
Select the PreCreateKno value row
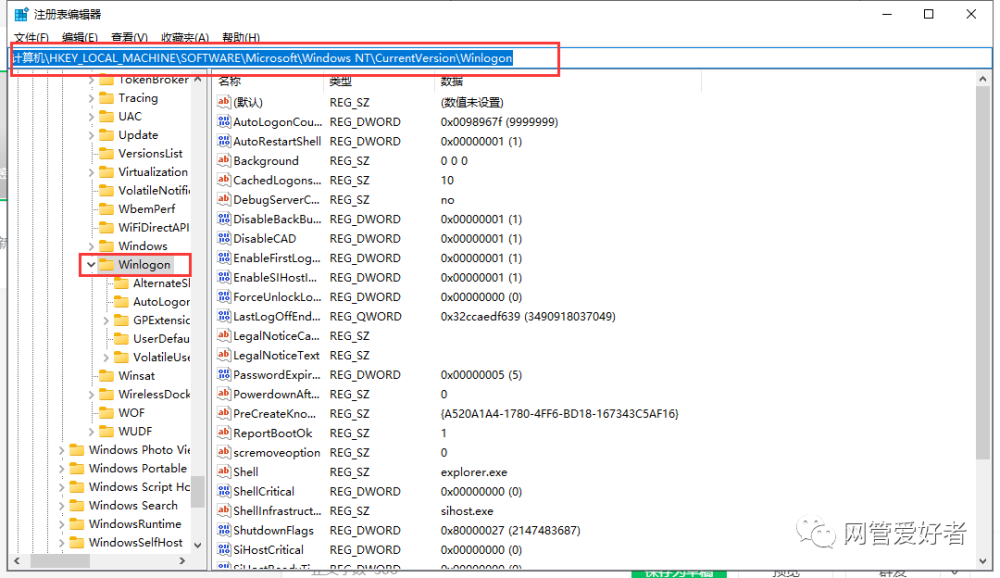pyautogui.click(x=448, y=413)
